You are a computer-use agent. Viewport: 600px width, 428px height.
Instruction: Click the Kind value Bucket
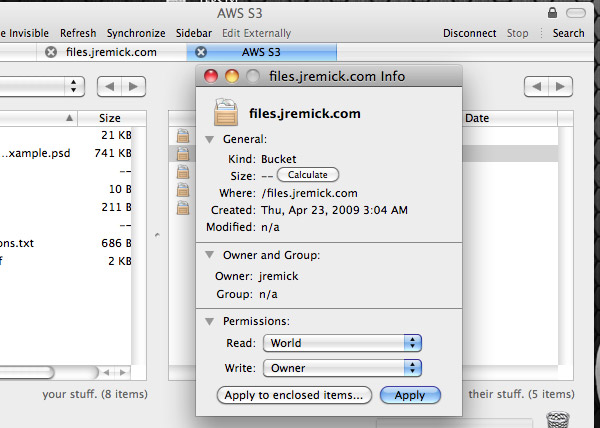[279, 159]
